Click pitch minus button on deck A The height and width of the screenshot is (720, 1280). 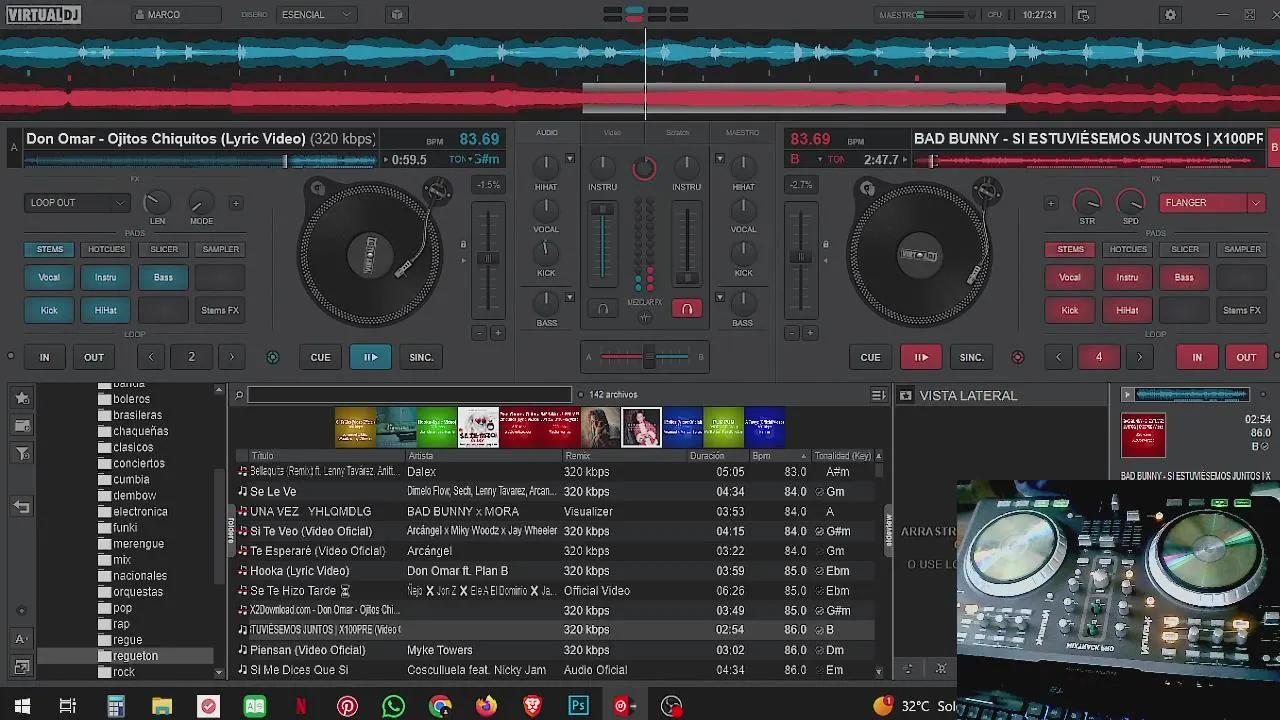479,333
